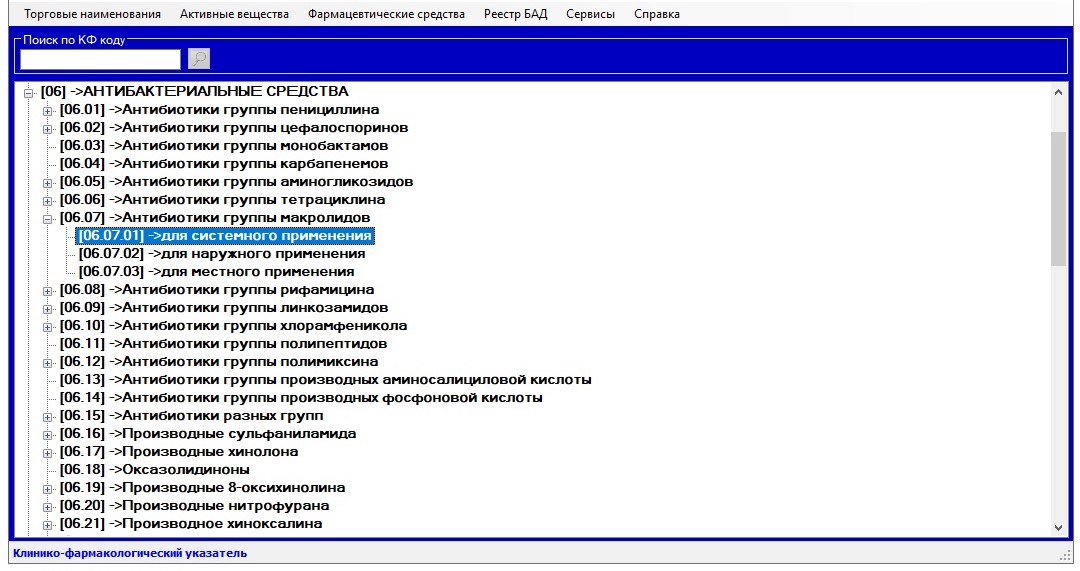Select [06.14] фосфоновой кислоты antibiotics item
The image size is (1080, 571).
301,398
